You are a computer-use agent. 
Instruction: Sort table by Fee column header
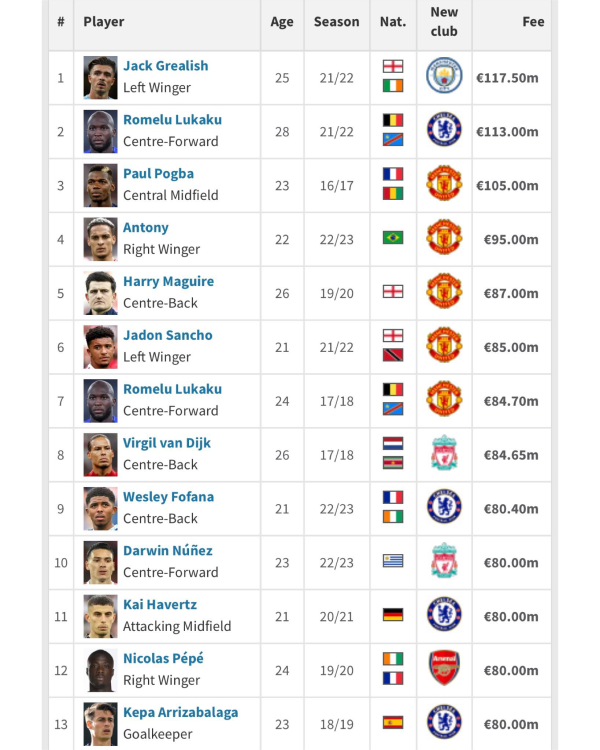[533, 22]
